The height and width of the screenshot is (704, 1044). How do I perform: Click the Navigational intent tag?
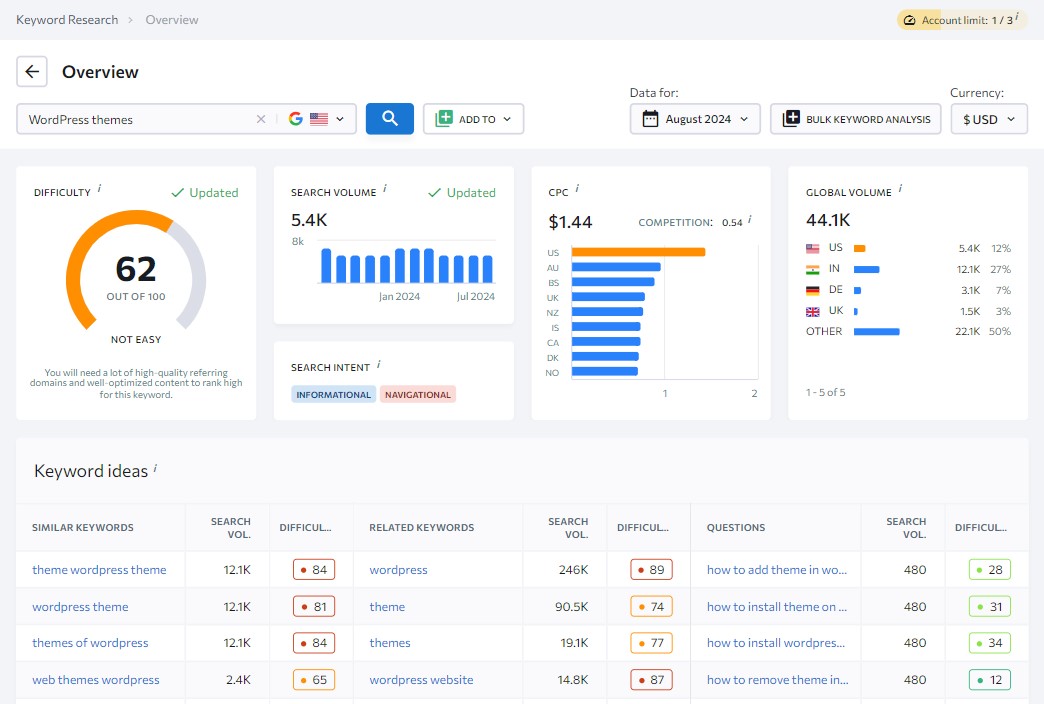tap(417, 394)
